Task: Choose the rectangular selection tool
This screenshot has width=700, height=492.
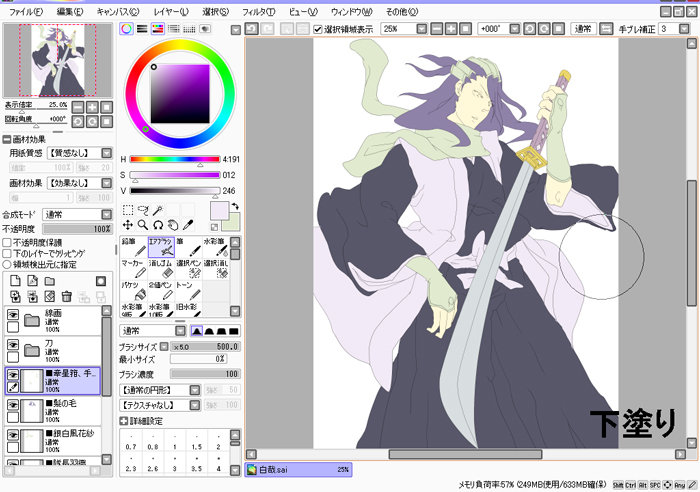Action: (x=128, y=211)
